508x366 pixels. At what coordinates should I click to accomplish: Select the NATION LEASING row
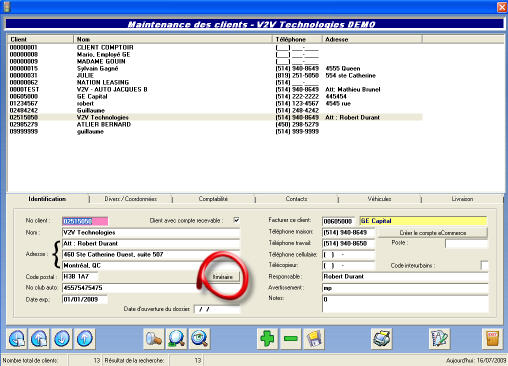(x=215, y=82)
